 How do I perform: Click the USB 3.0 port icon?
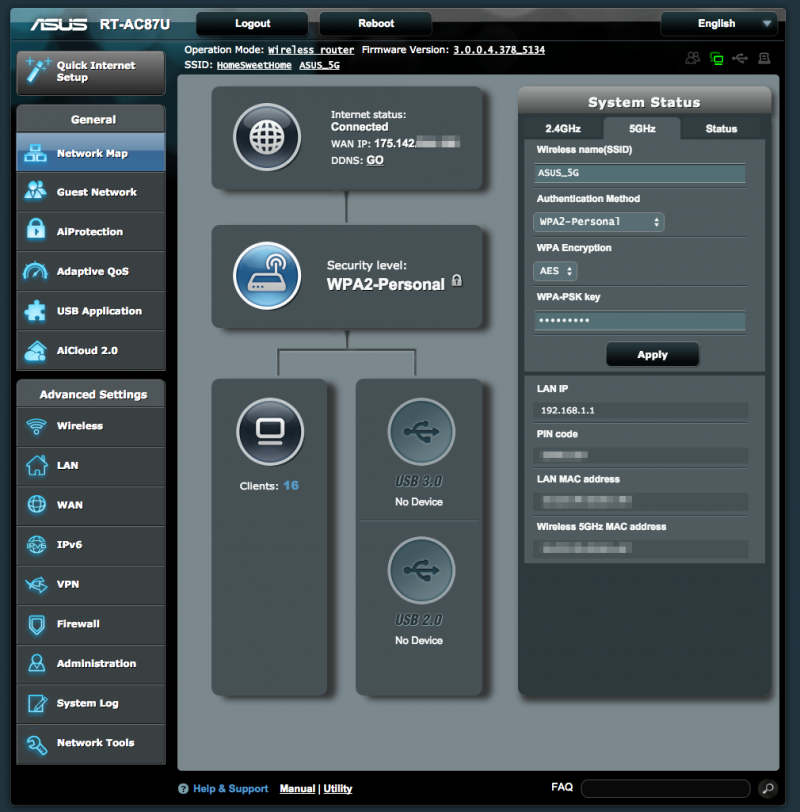point(420,431)
